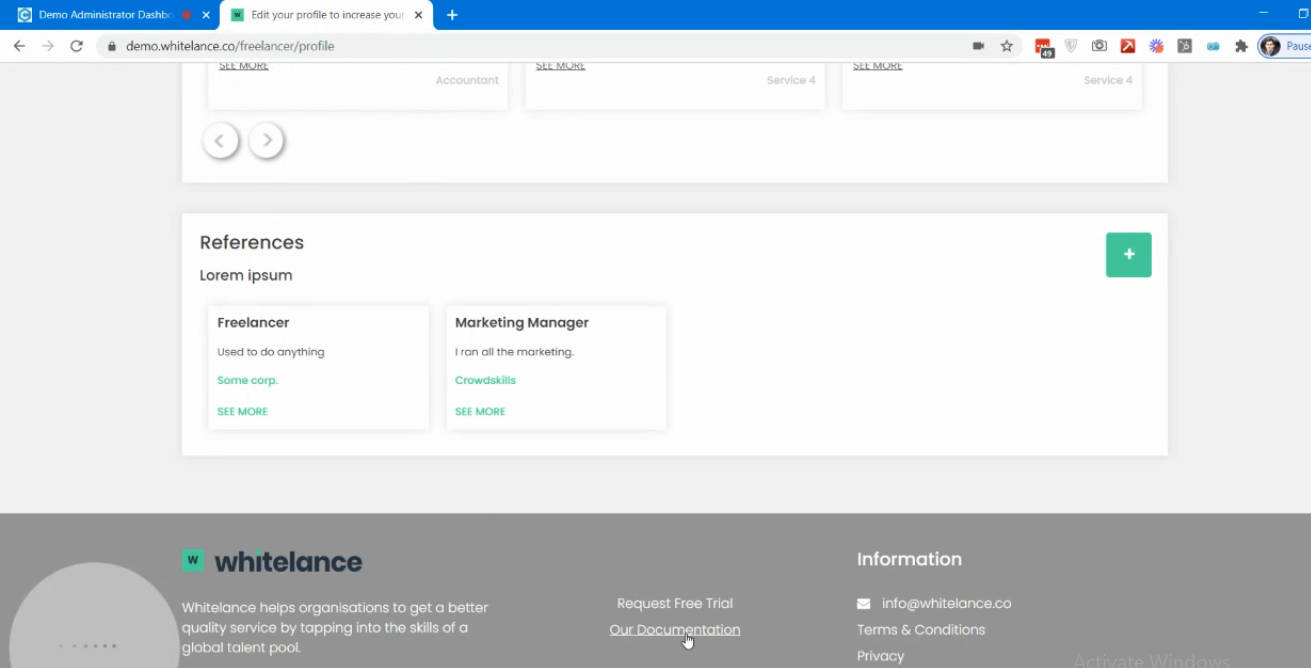Close the Edit your profile tab

(x=419, y=15)
